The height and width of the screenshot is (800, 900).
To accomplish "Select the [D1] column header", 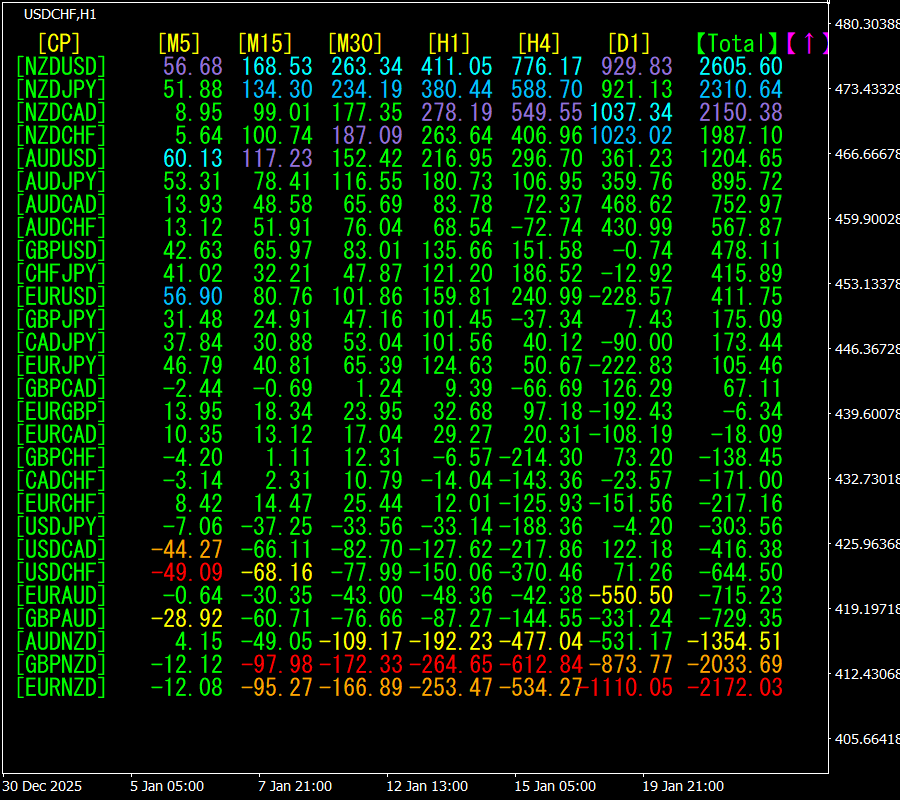I will point(629,44).
